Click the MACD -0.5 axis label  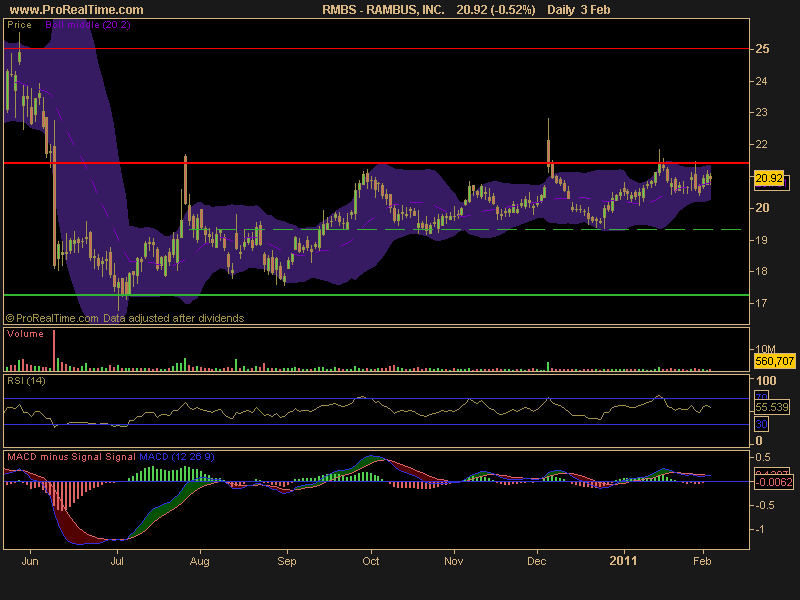tap(764, 505)
